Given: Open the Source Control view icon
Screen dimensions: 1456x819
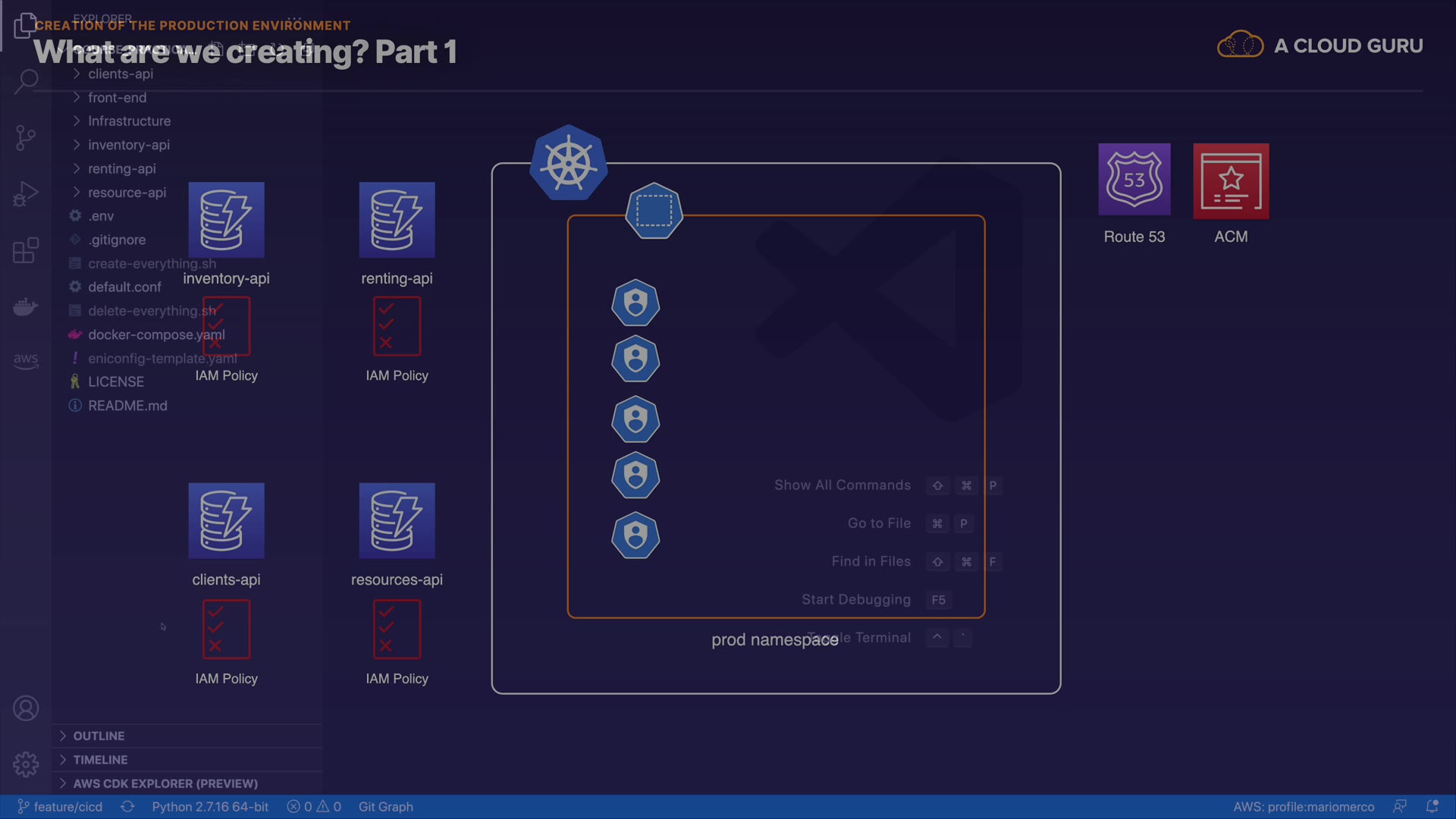Looking at the screenshot, I should [x=26, y=137].
